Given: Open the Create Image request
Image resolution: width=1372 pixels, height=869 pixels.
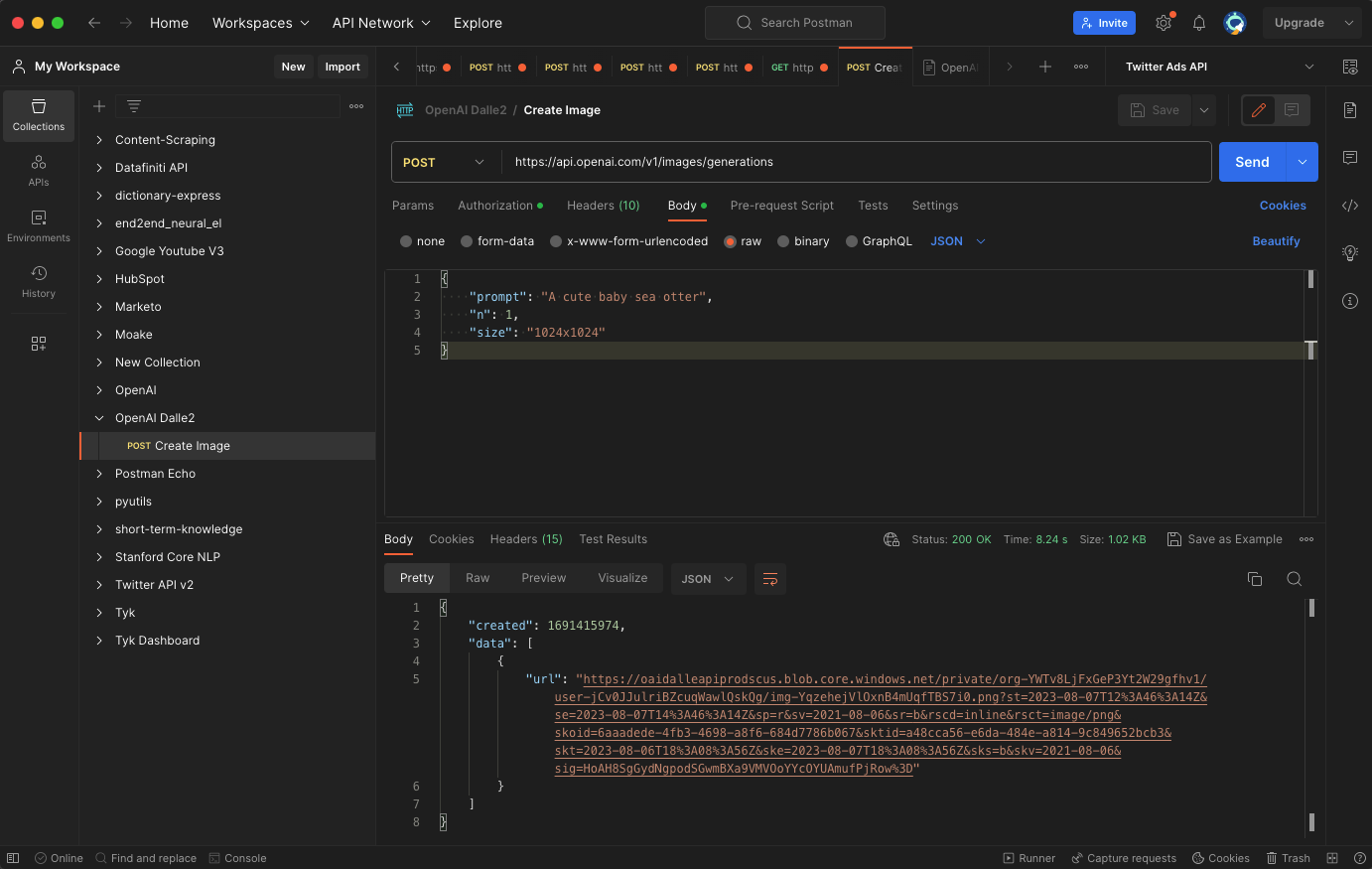Looking at the screenshot, I should coord(227,446).
